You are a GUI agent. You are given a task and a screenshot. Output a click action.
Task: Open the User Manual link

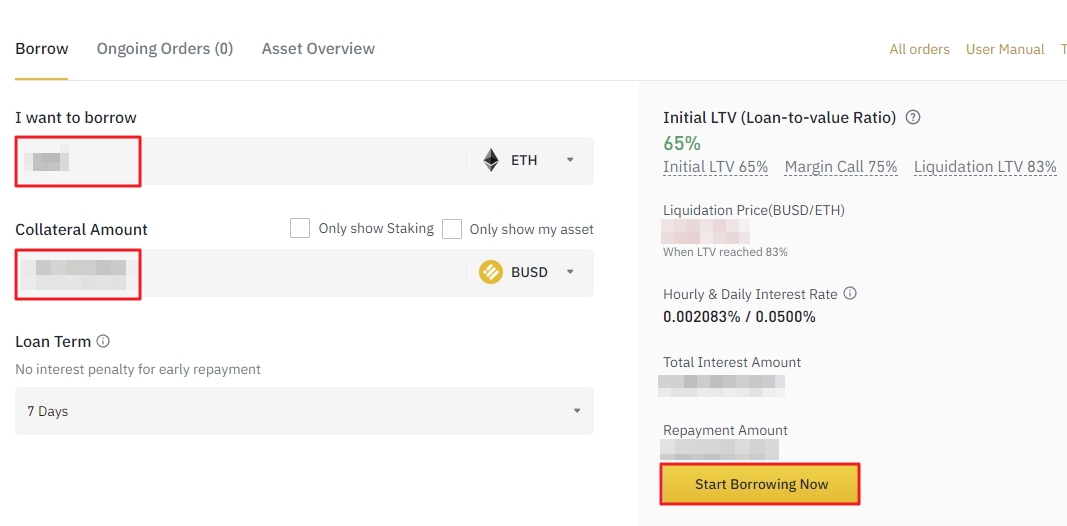point(1005,49)
